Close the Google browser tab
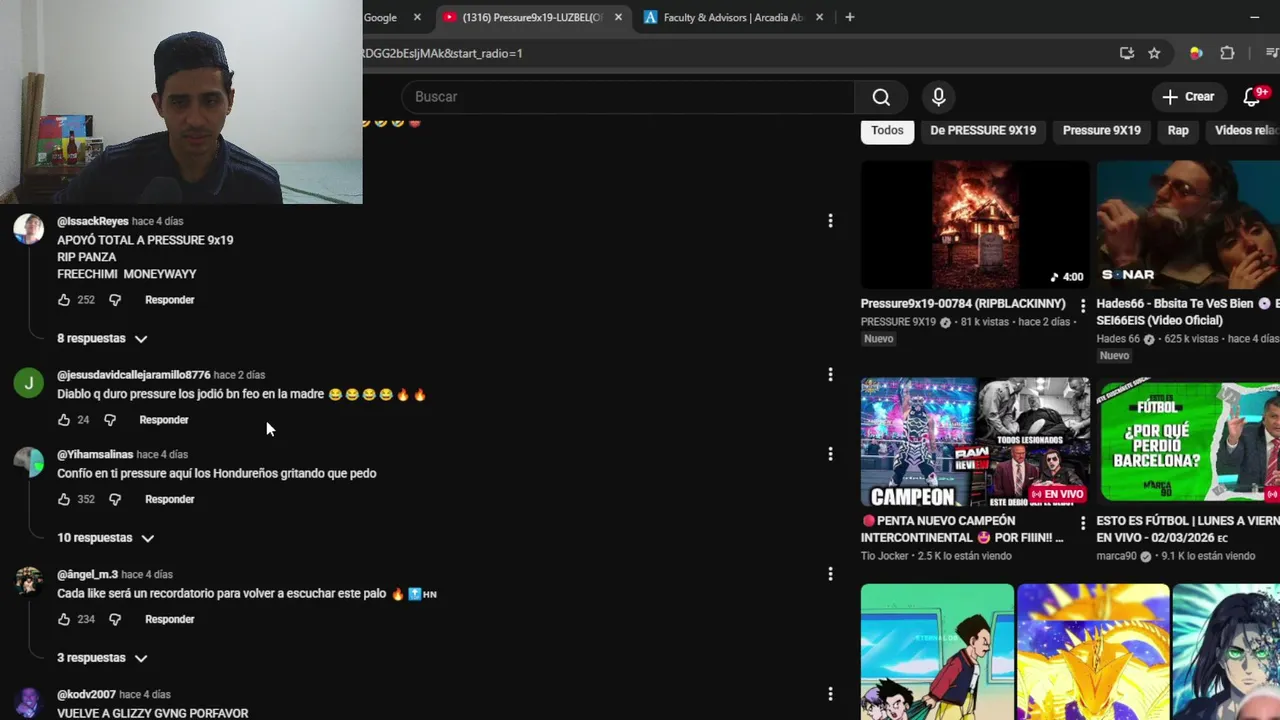1280x720 pixels. (417, 17)
